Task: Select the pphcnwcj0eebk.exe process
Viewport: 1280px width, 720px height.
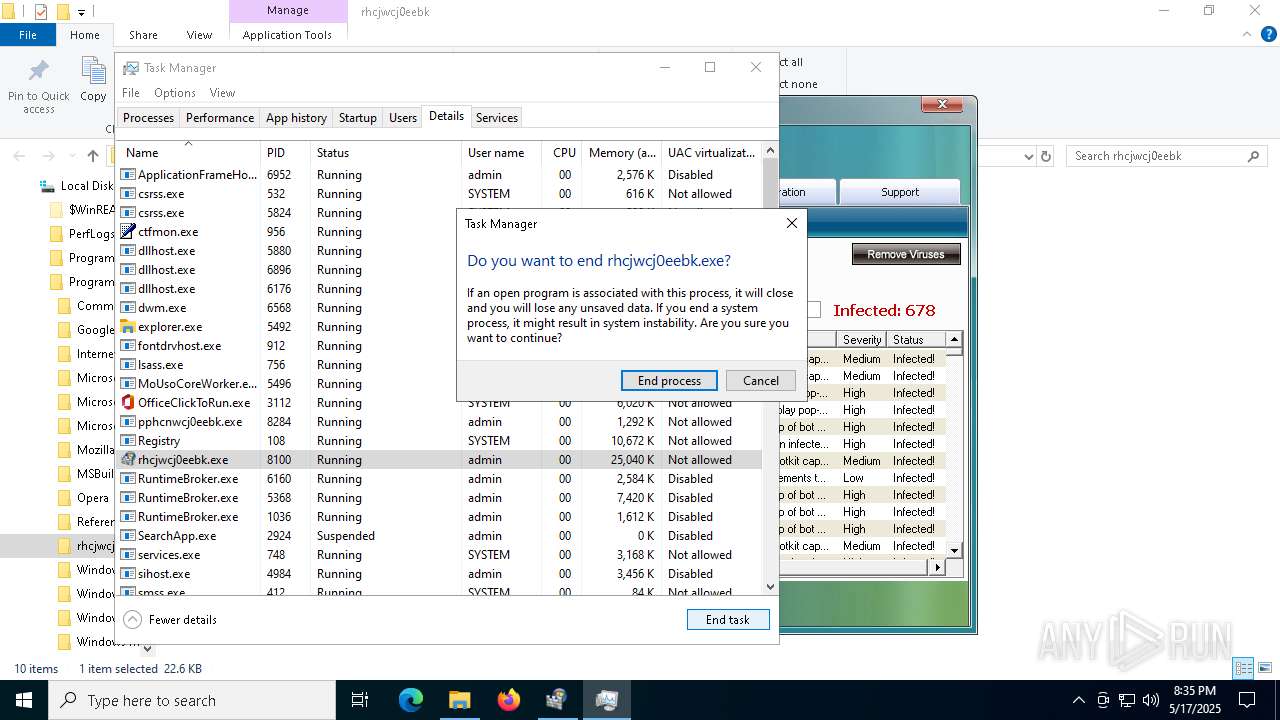Action: (440, 422)
